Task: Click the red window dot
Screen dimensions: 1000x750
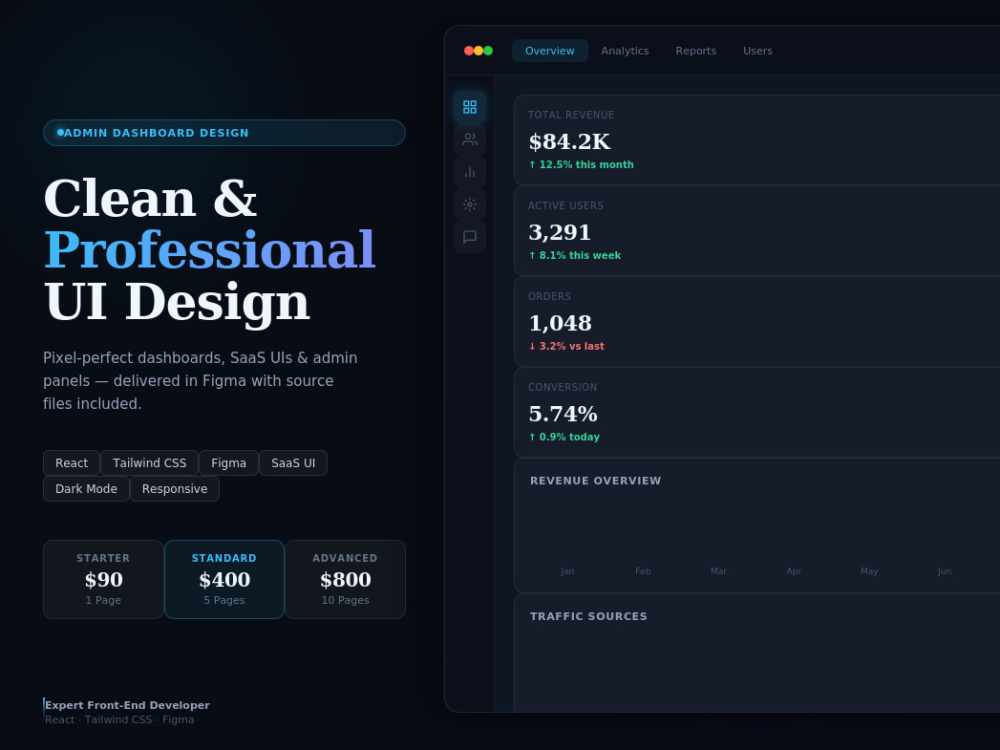Action: [469, 50]
